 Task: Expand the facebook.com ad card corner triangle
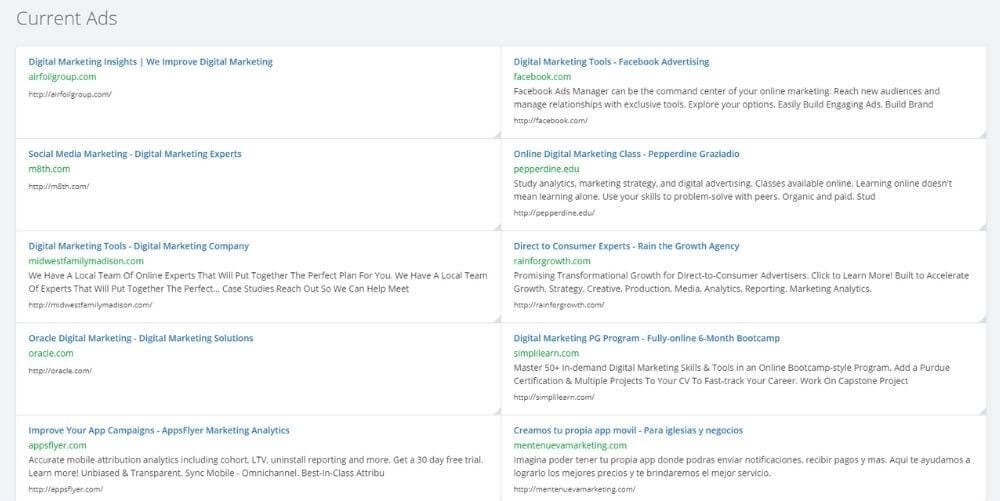pyautogui.click(x=981, y=133)
